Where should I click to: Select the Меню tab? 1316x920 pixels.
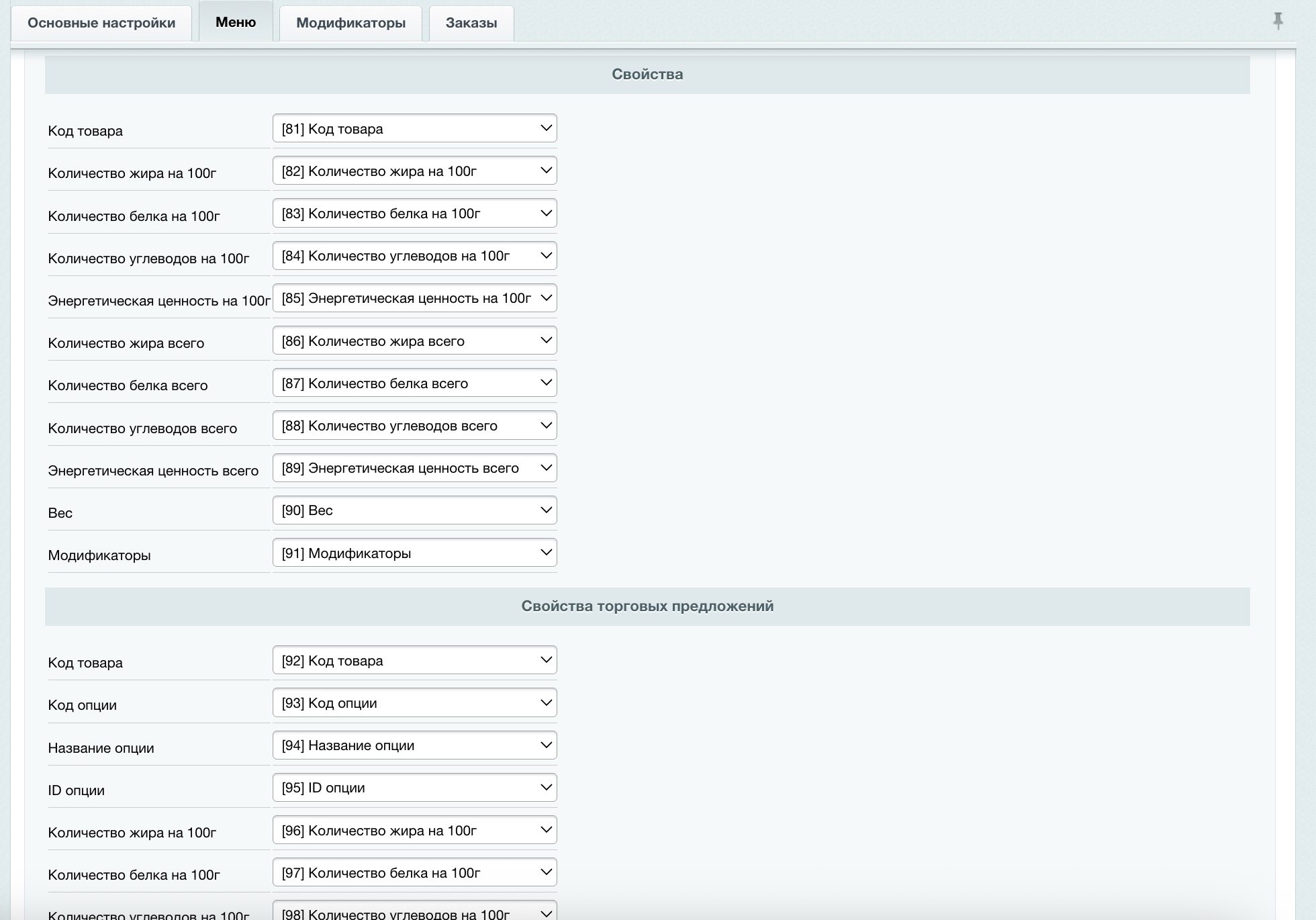(236, 22)
